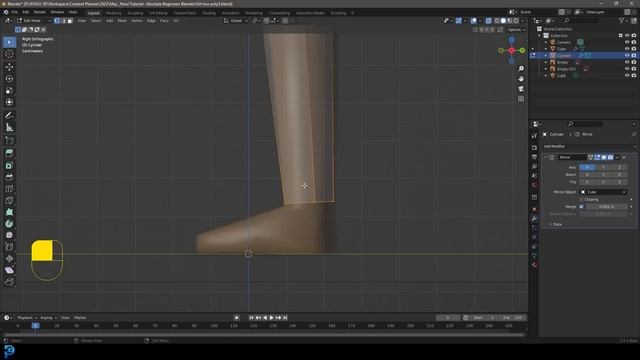Open Mirror Object Cube field
Image resolution: width=640 pixels, height=360 pixels.
coord(603,192)
